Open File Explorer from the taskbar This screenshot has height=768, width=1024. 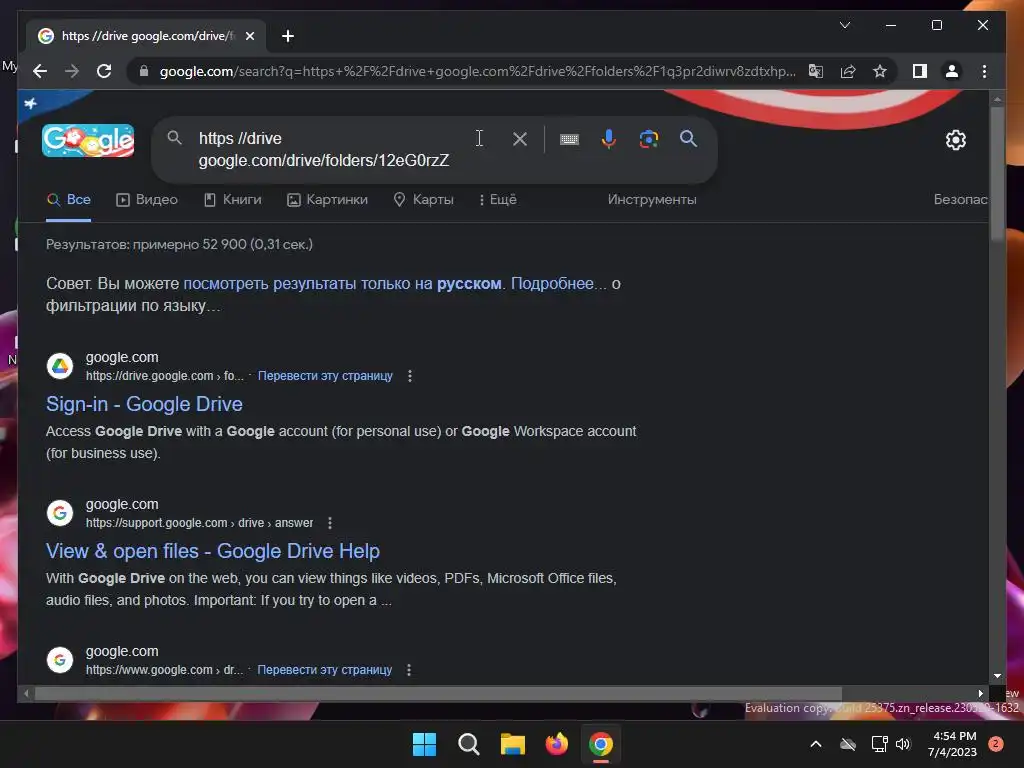(x=513, y=744)
